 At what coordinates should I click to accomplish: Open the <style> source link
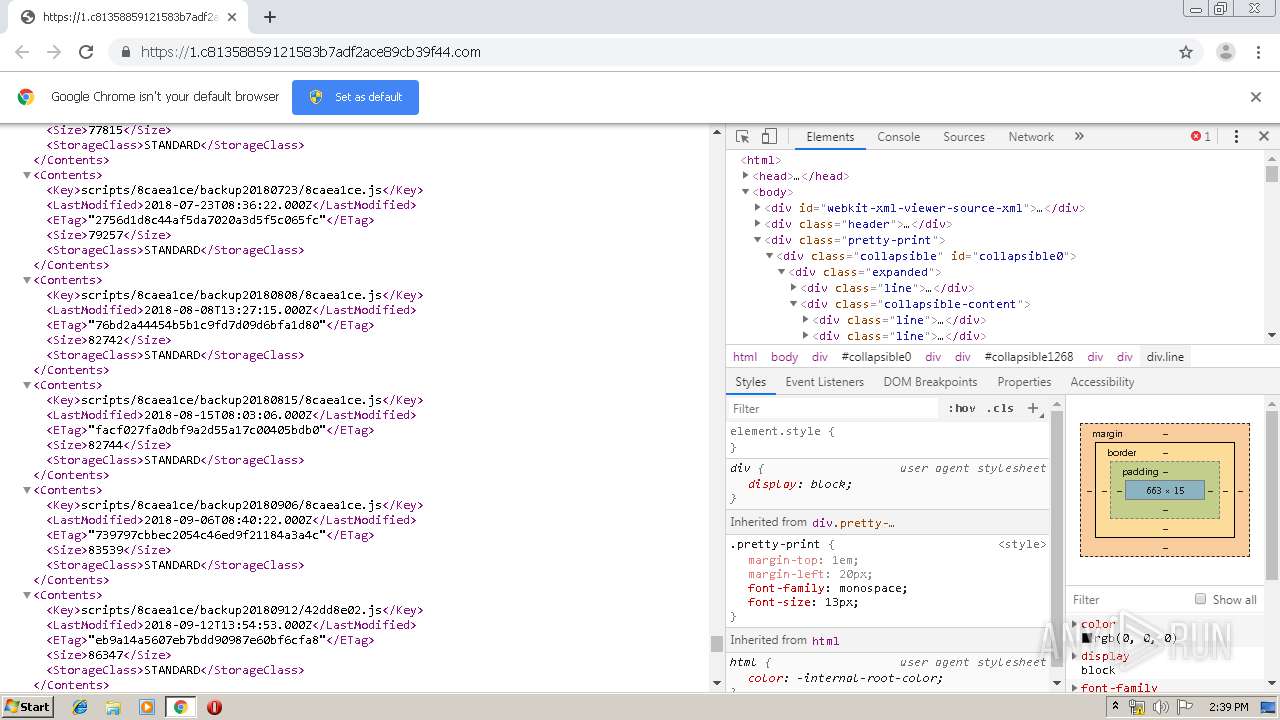(1022, 544)
